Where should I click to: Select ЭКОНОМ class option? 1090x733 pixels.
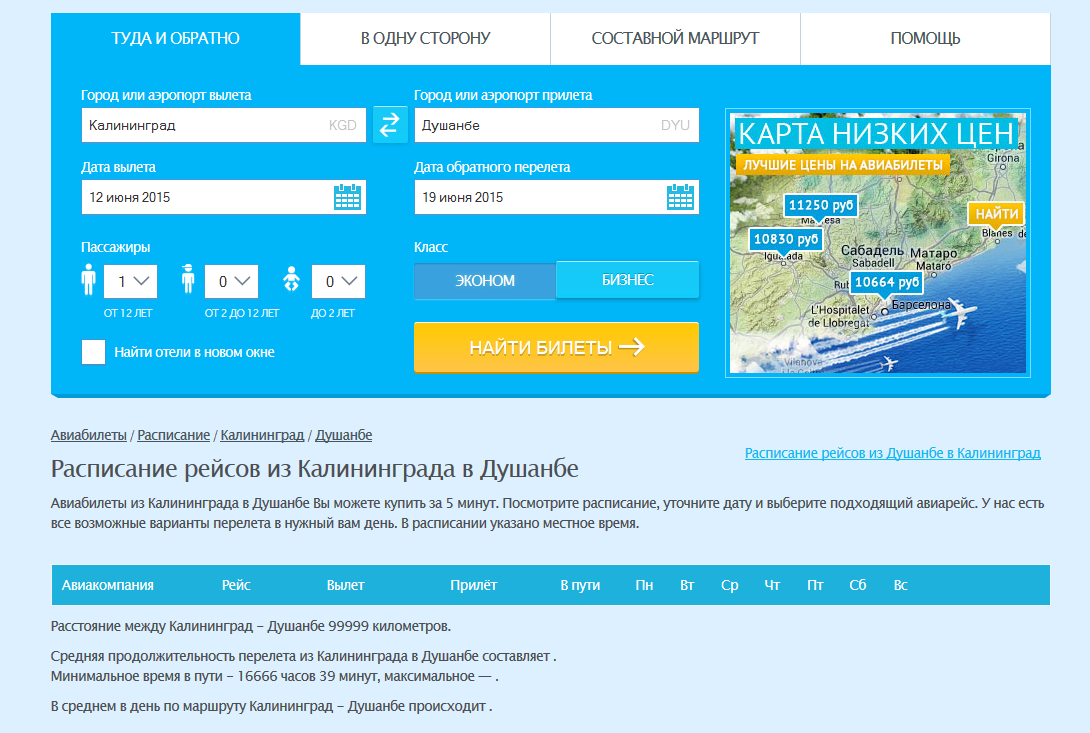tap(485, 281)
